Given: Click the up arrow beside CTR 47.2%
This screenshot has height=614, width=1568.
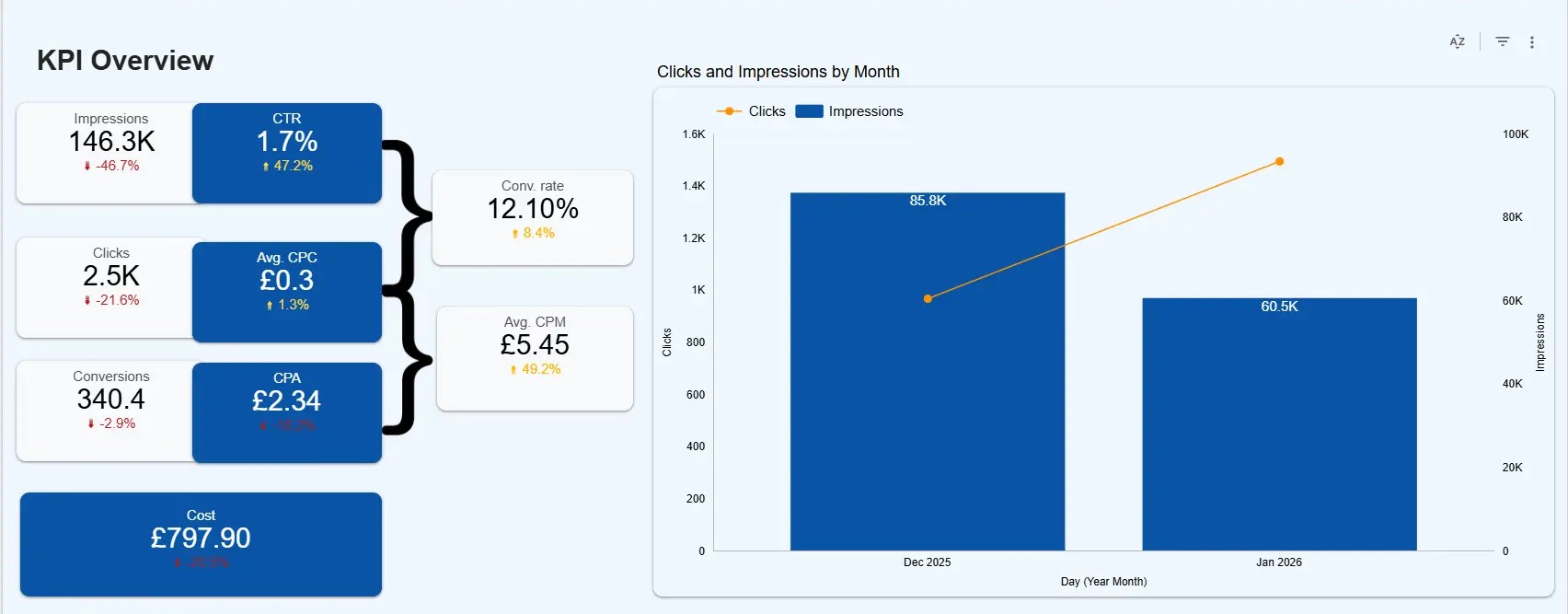Looking at the screenshot, I should tap(266, 167).
